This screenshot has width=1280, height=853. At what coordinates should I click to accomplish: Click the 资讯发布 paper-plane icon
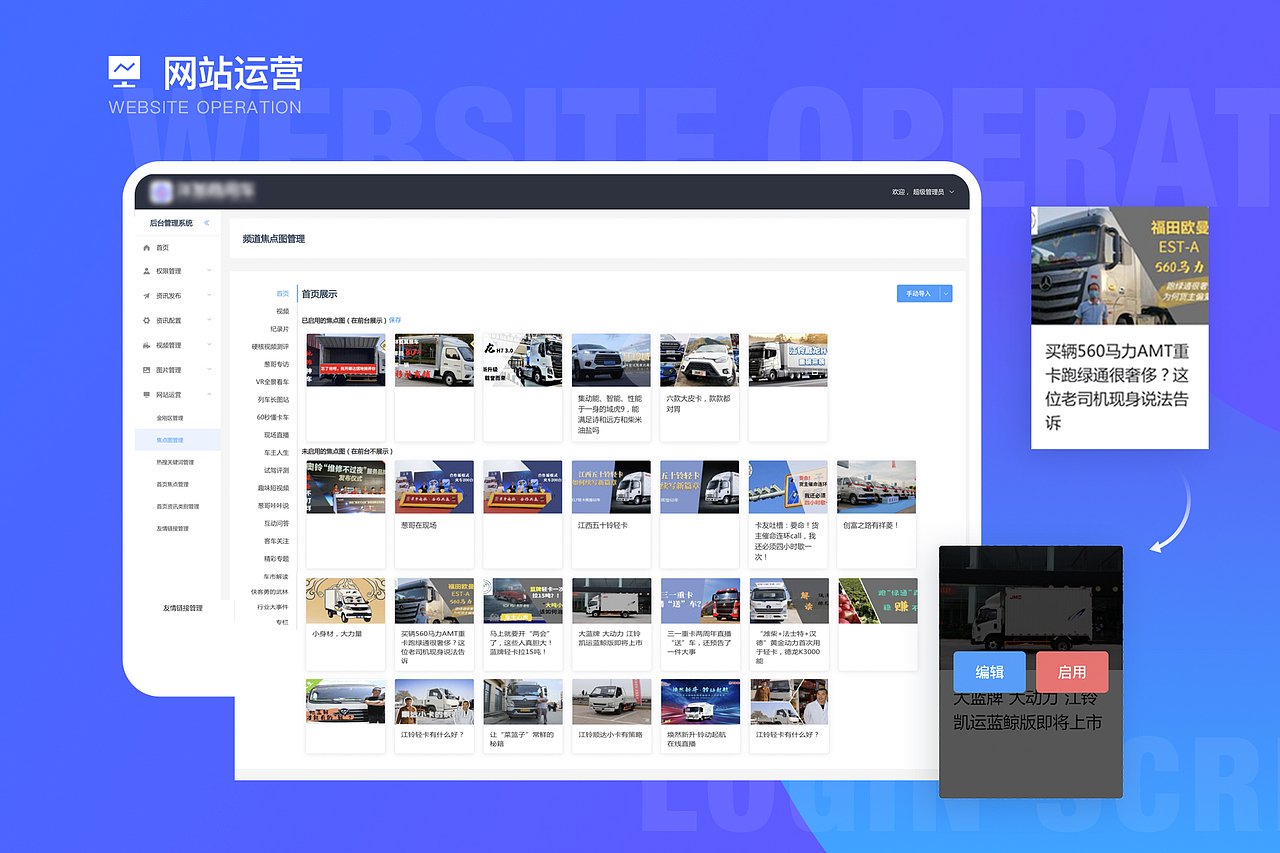click(147, 296)
